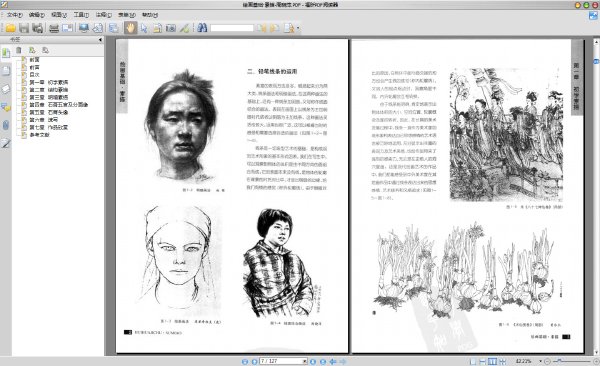
Task: Select the 第三章 bookmark
Action: tap(49, 97)
